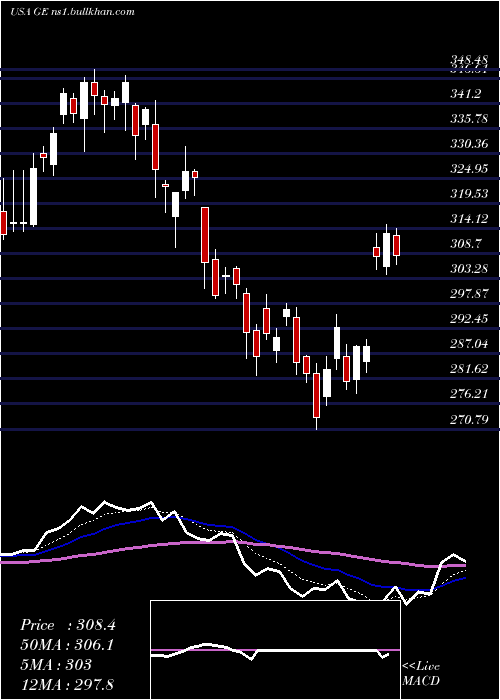Click the last red candlestick near 308.7
Screen dimensions: 500x700
click(x=396, y=246)
